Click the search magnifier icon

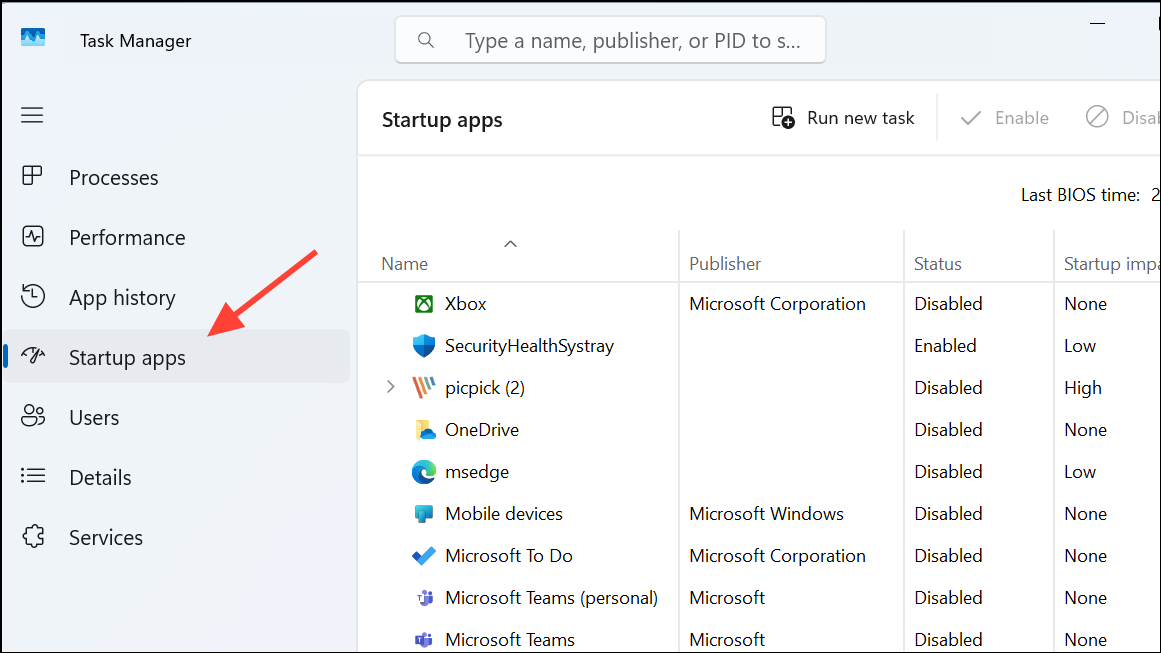click(426, 40)
